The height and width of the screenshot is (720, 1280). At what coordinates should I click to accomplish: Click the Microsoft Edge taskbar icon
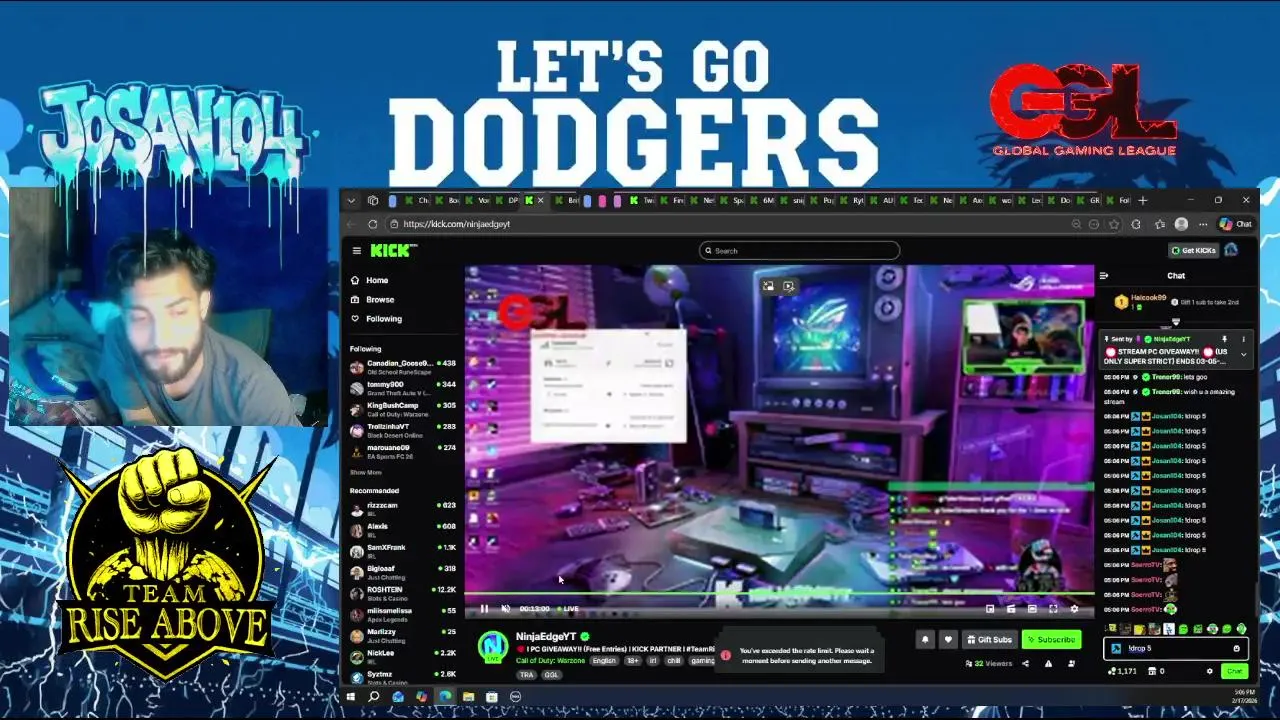pyautogui.click(x=445, y=696)
